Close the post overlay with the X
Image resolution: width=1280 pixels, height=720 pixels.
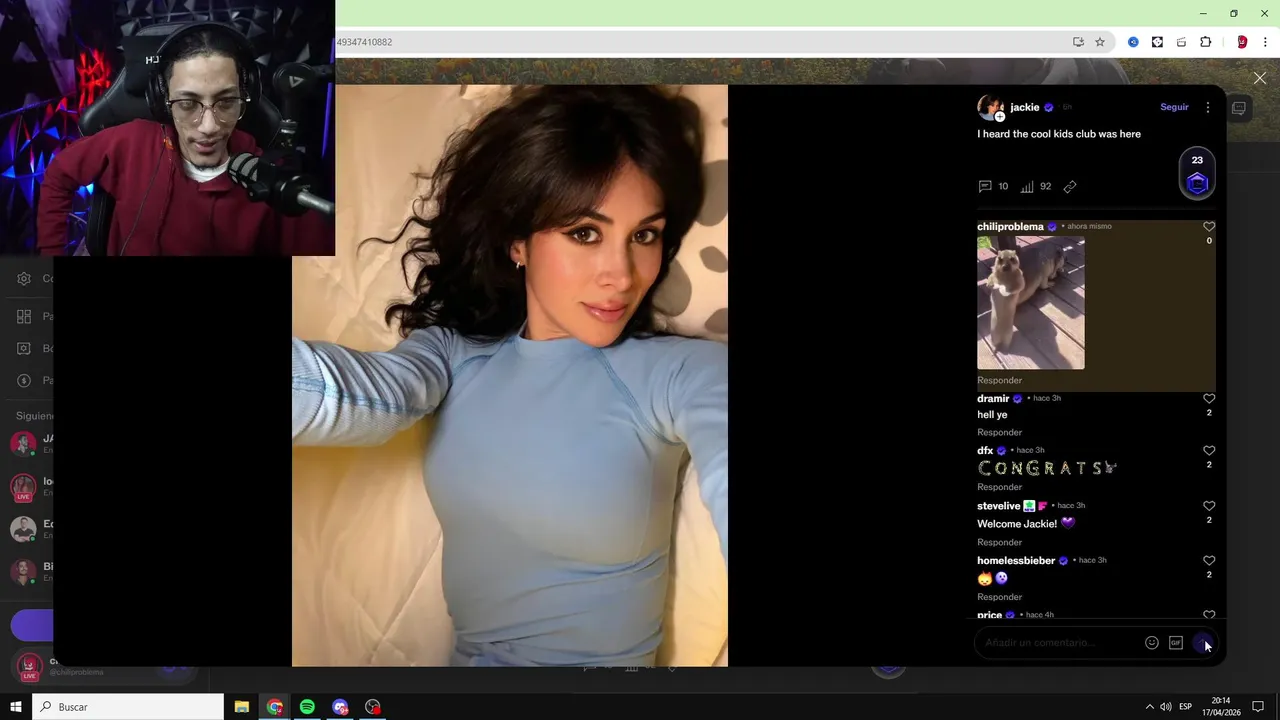[x=1260, y=78]
